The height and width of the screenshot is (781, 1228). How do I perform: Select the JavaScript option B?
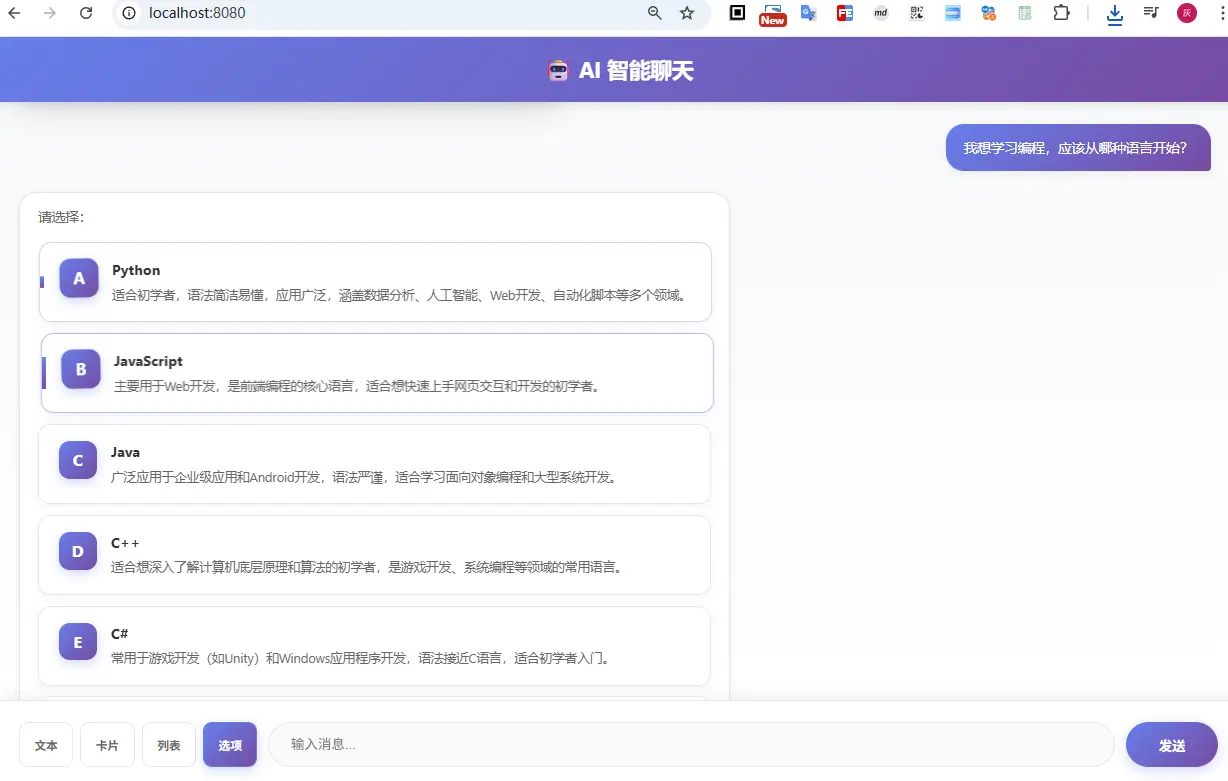(x=375, y=371)
